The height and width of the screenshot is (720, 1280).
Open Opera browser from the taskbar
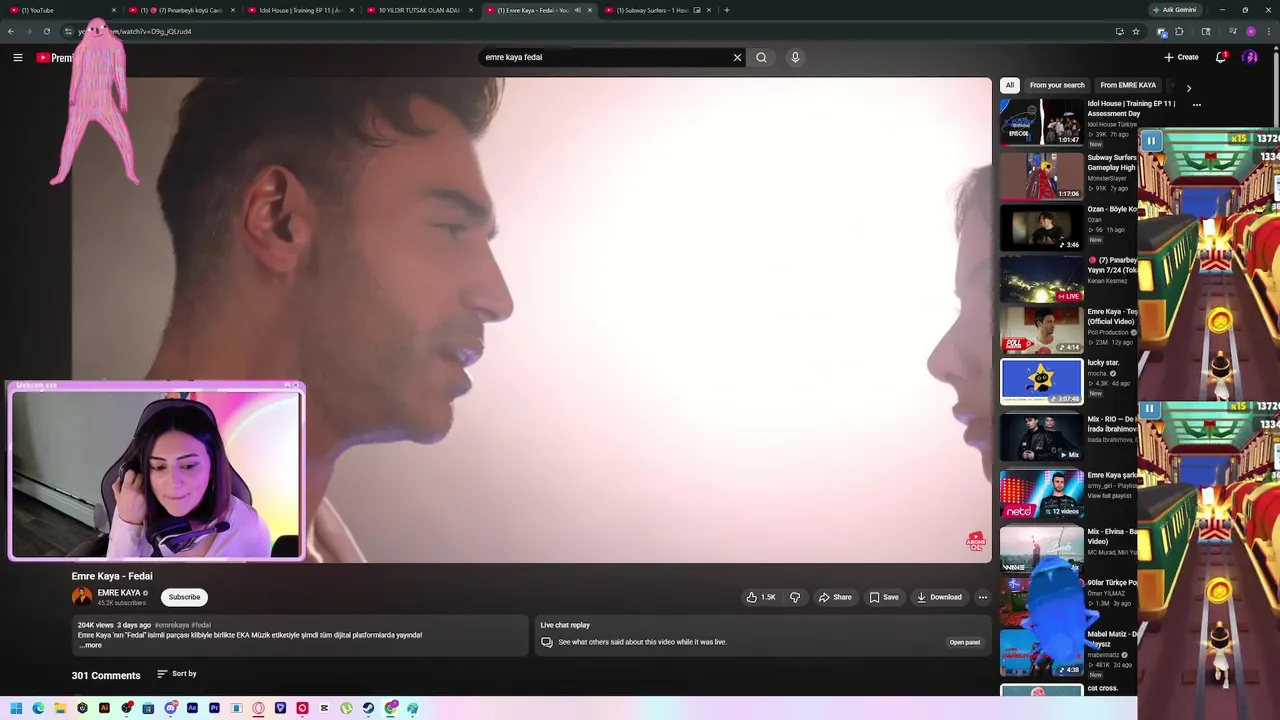point(258,708)
